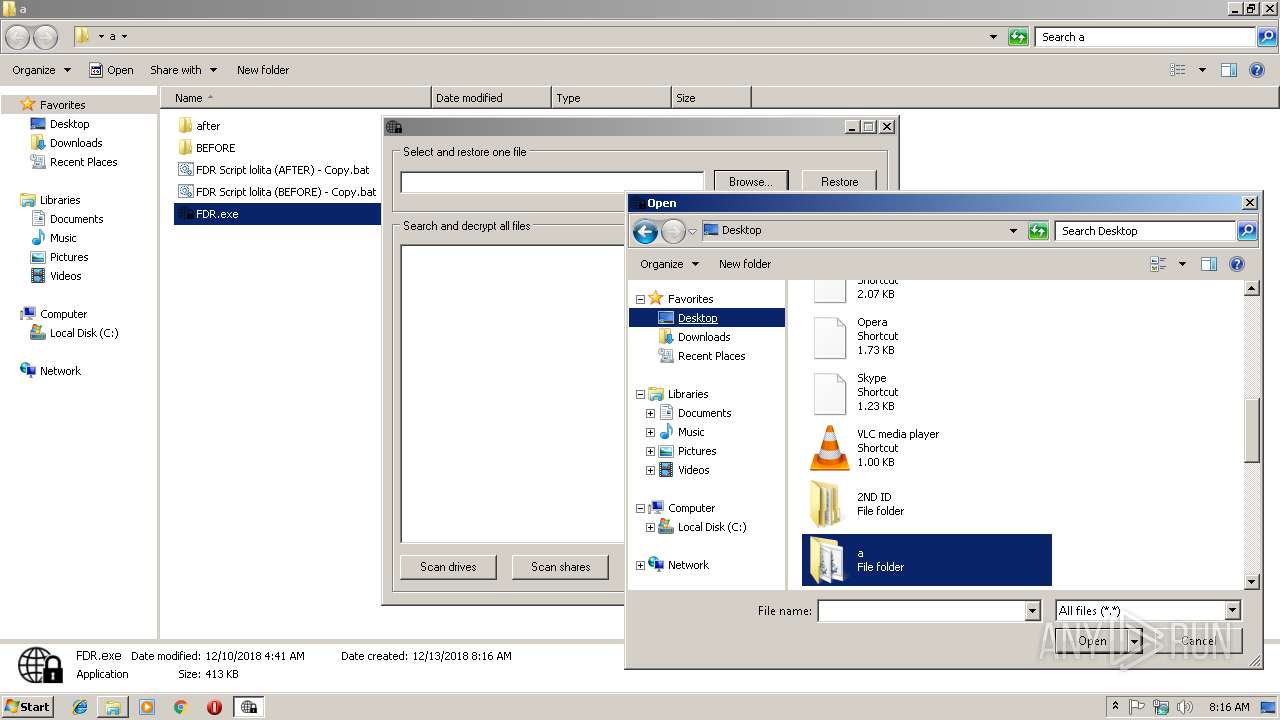Click the clock in system tray

pyautogui.click(x=1228, y=707)
